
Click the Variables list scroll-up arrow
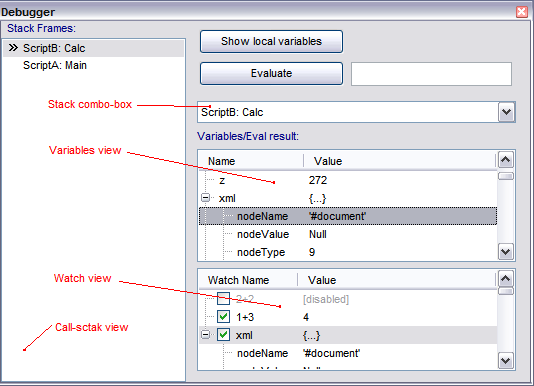(x=506, y=160)
